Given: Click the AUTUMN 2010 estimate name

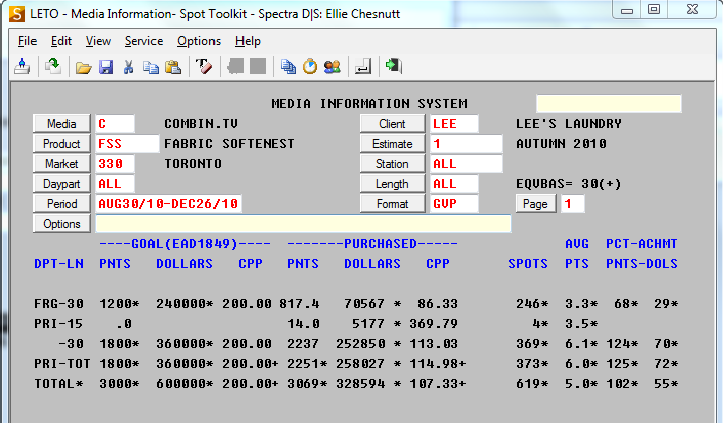Looking at the screenshot, I should 561,143.
